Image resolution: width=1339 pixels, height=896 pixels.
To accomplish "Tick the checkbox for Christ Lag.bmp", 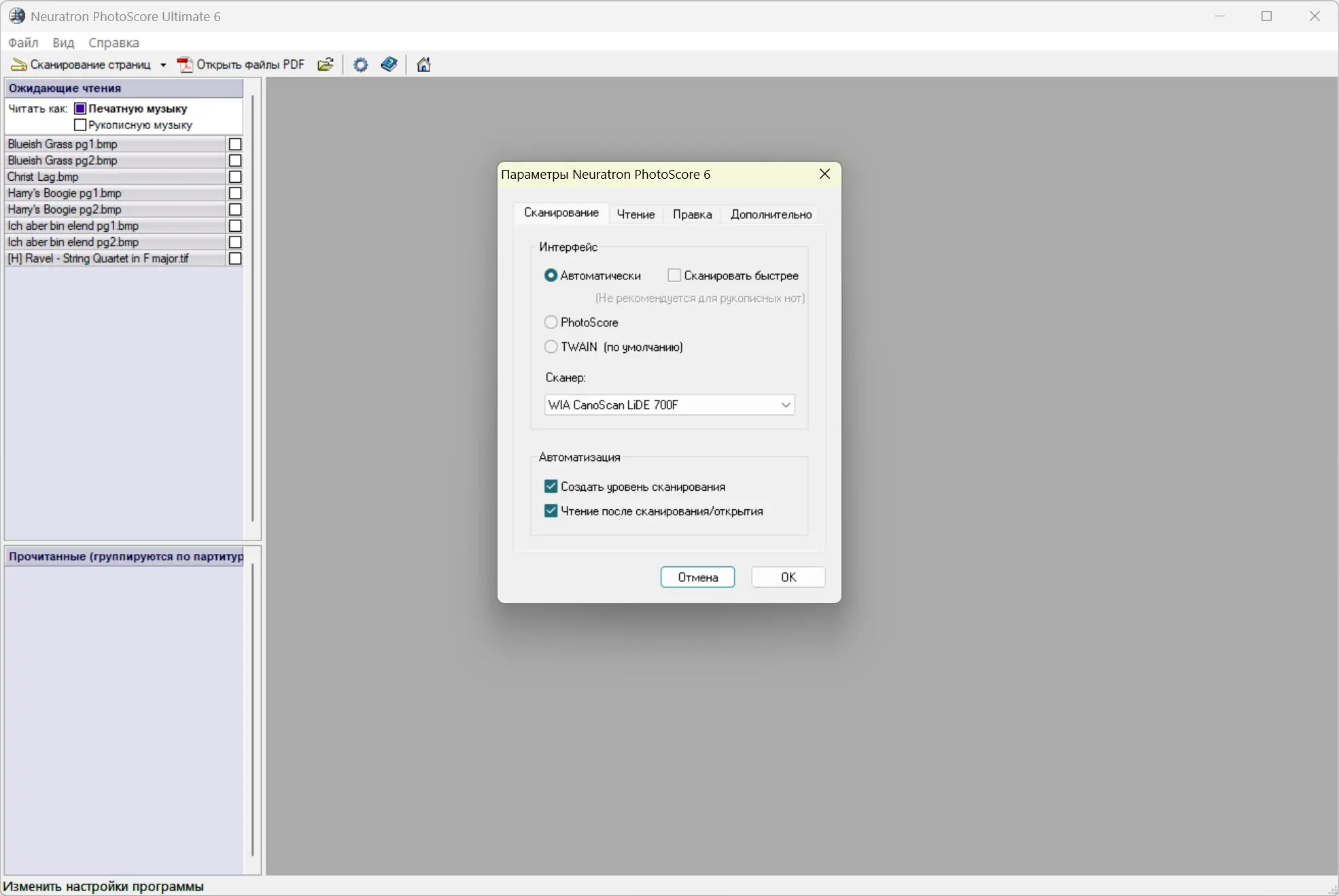I will coord(235,177).
